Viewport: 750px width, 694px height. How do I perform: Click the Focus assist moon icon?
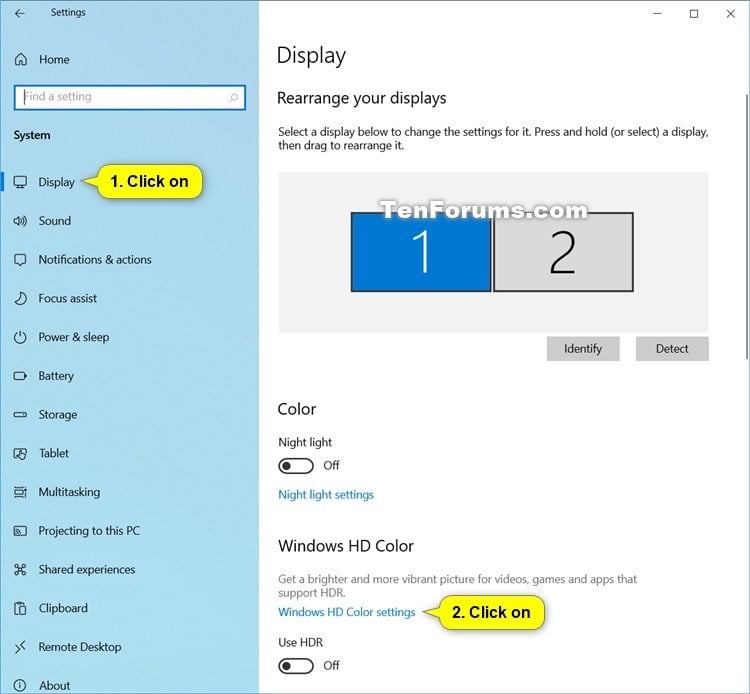pos(20,298)
